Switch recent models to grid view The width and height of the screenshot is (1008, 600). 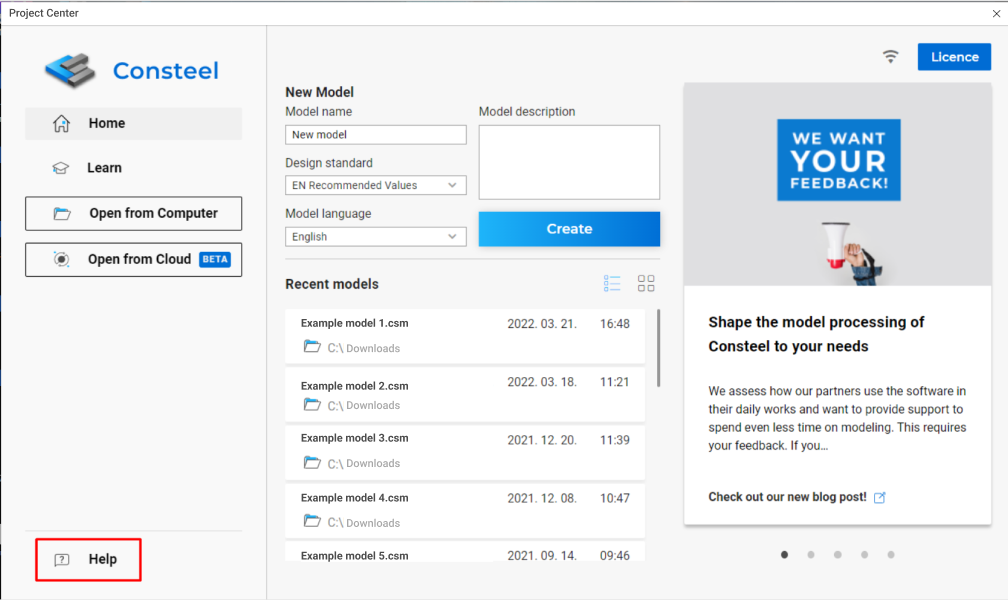pyautogui.click(x=646, y=284)
